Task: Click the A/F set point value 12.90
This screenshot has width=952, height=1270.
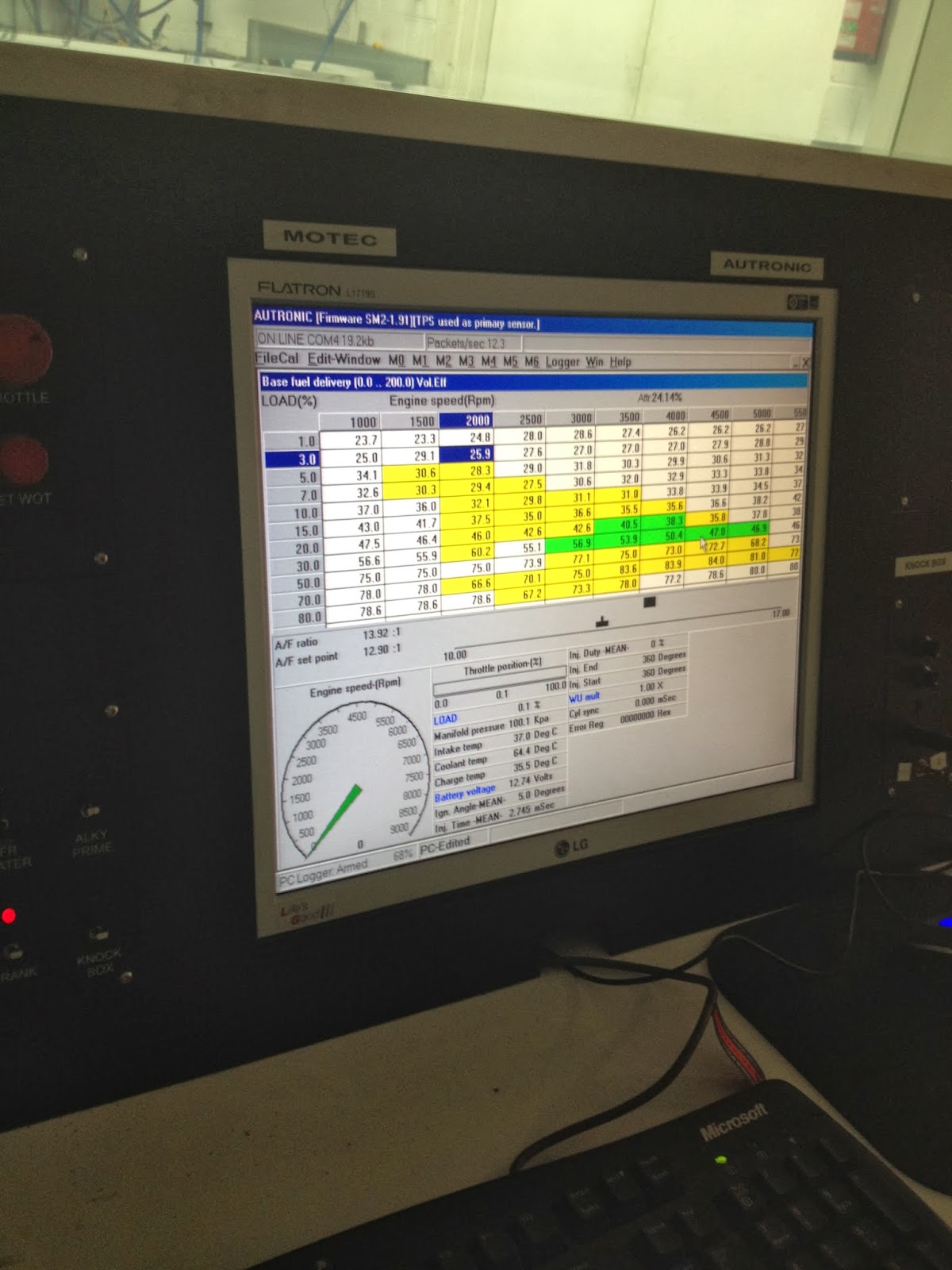Action: click(x=382, y=650)
